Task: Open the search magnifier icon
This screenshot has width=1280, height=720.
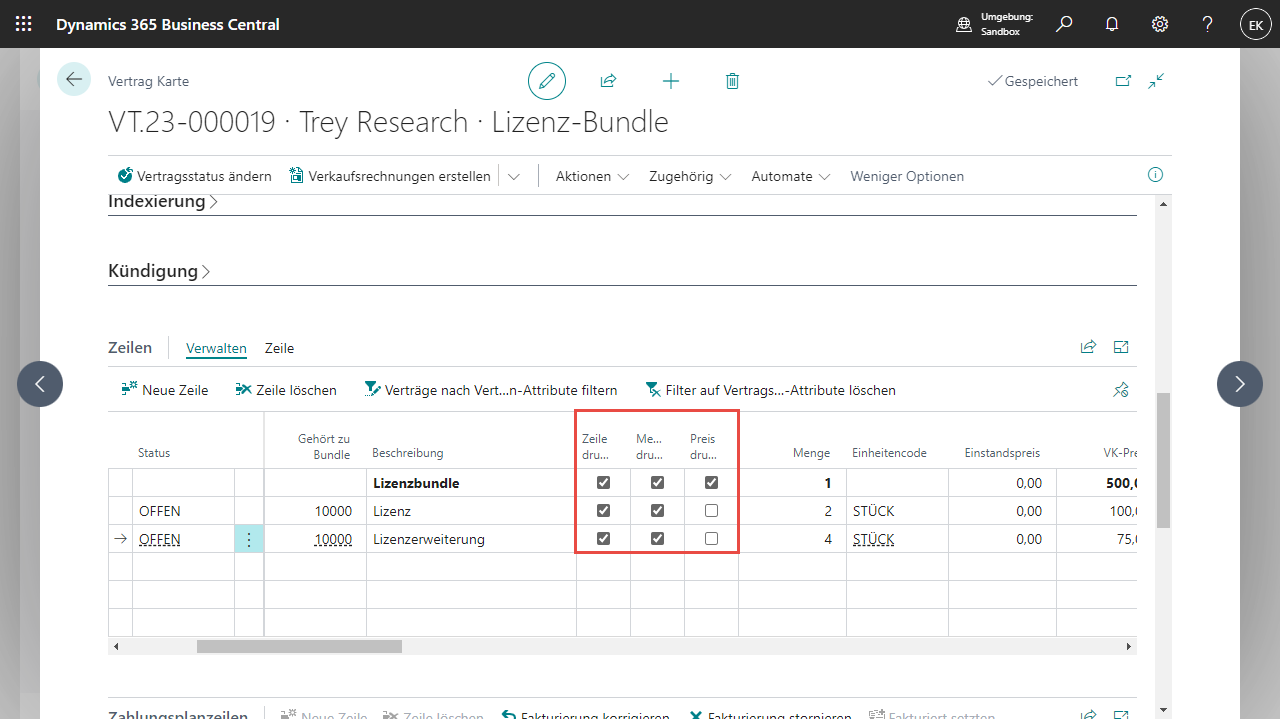Action: (x=1064, y=24)
